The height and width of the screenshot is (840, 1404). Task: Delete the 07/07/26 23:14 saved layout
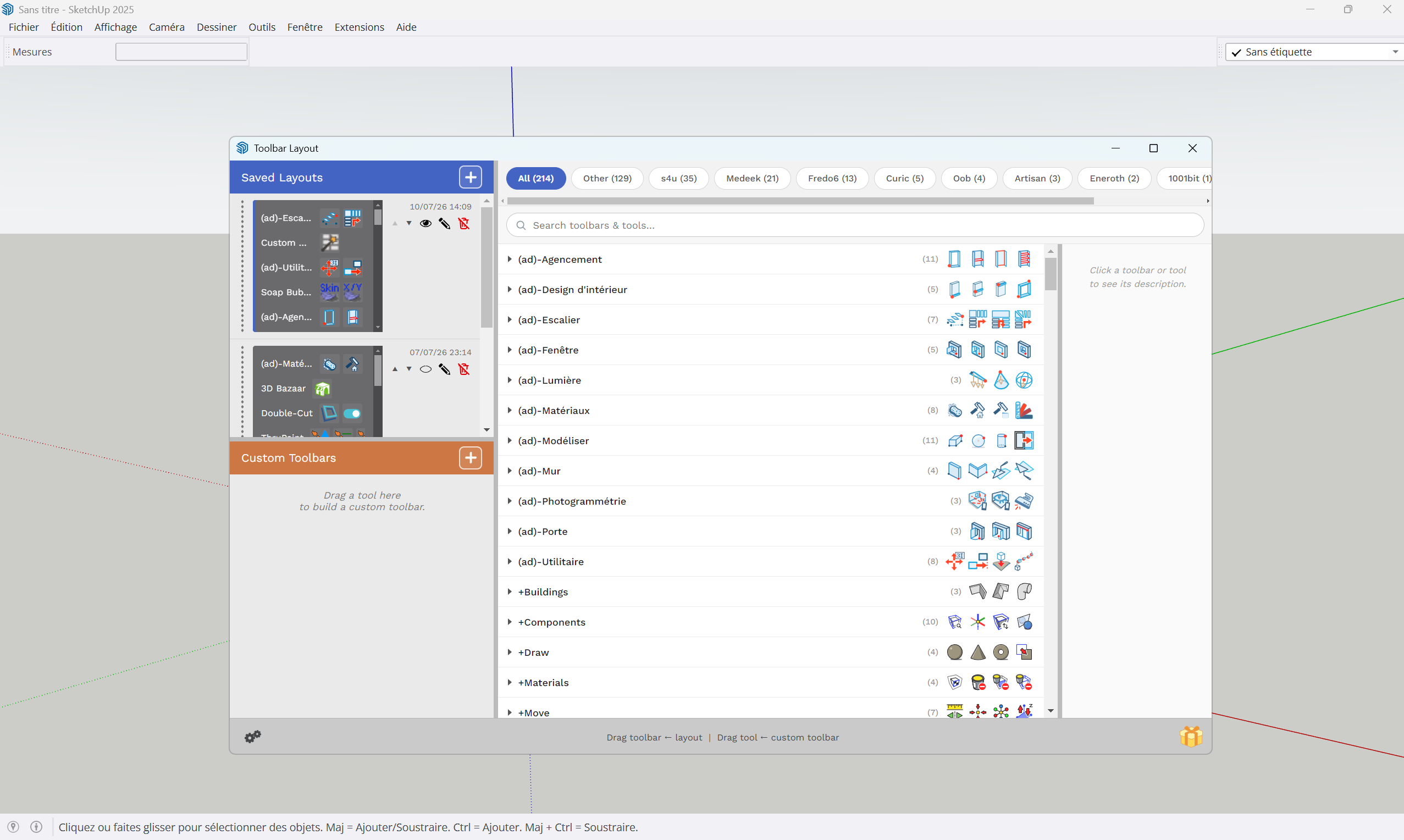pos(464,369)
